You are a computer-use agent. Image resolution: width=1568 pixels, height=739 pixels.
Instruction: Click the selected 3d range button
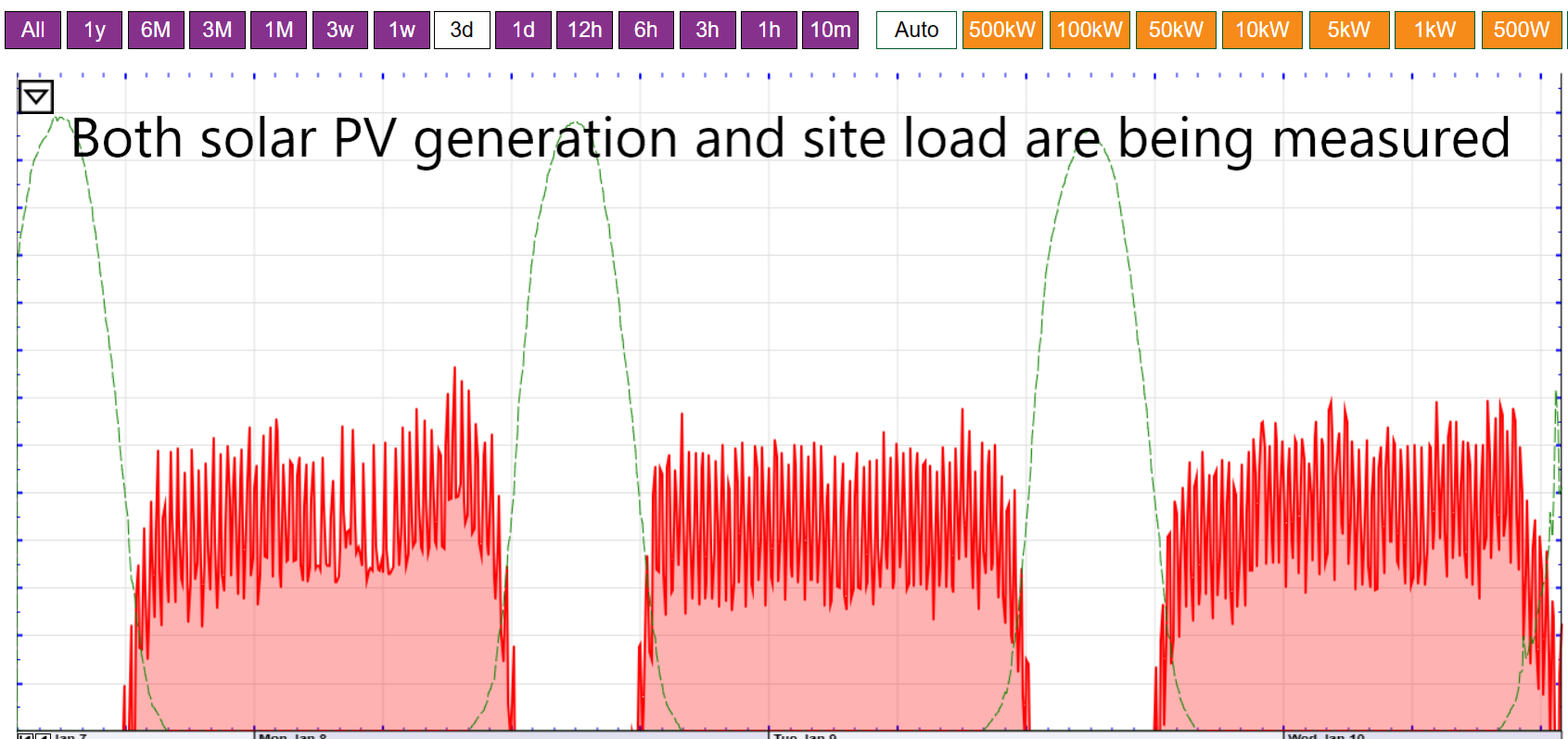[x=462, y=30]
